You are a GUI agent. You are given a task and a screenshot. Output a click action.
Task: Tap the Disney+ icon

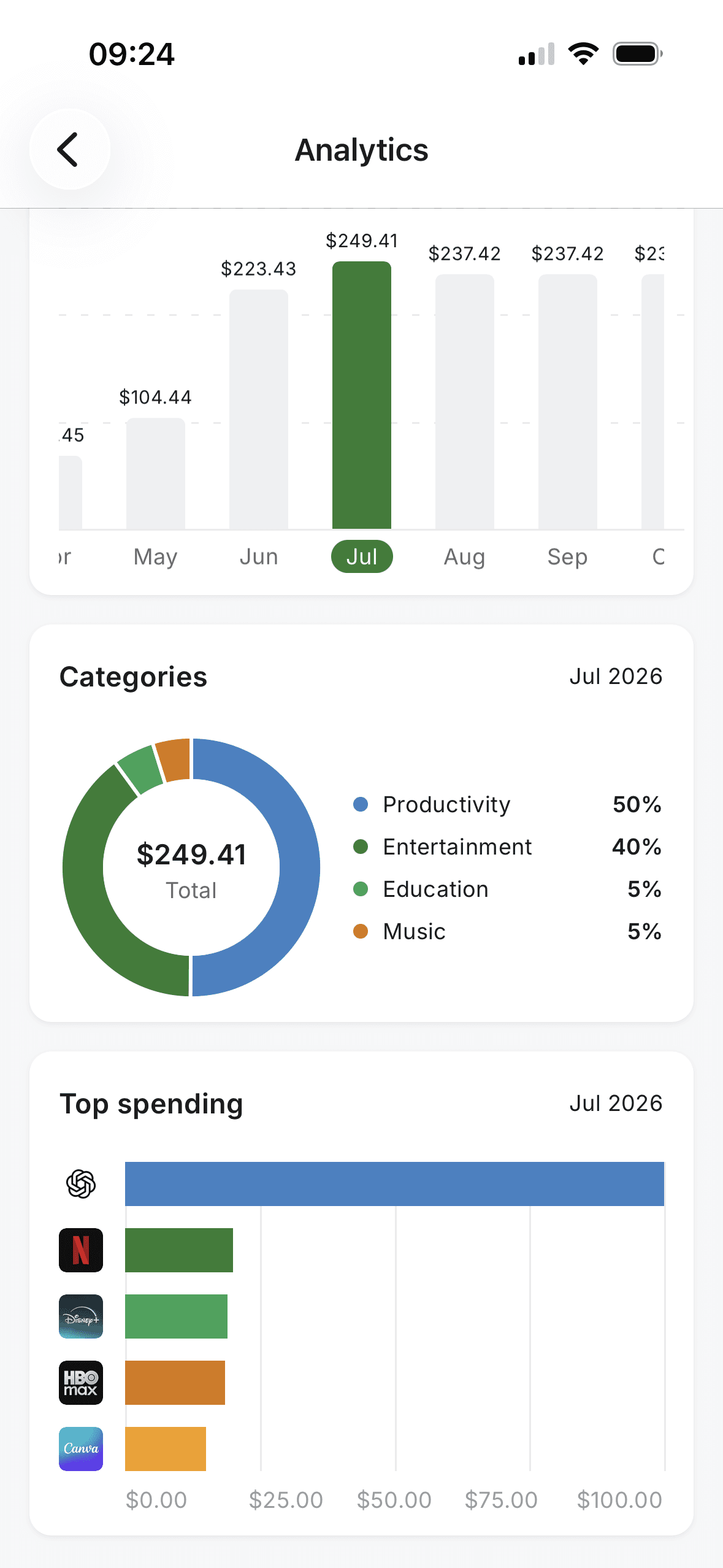pyautogui.click(x=81, y=1316)
